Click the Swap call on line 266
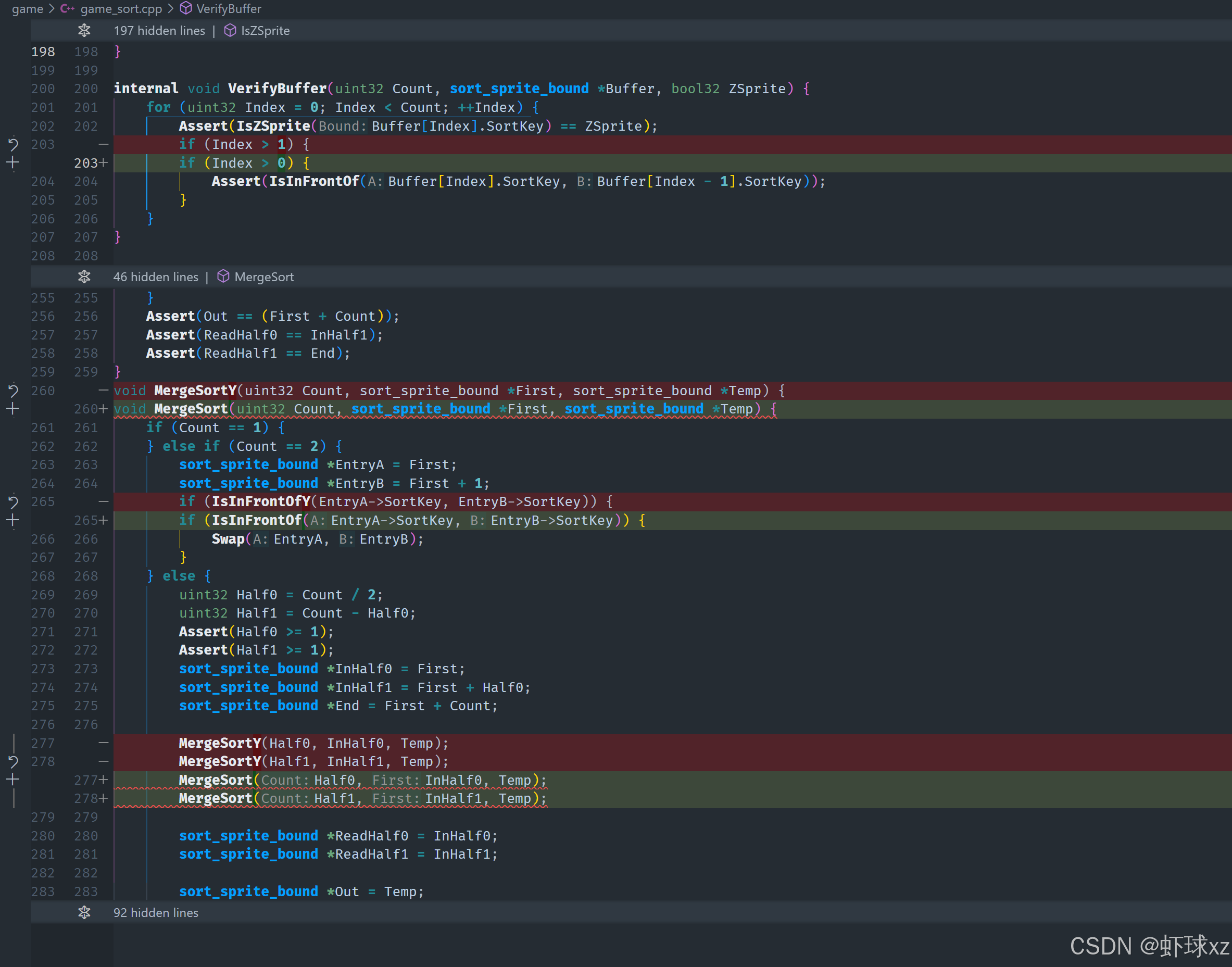 228,539
